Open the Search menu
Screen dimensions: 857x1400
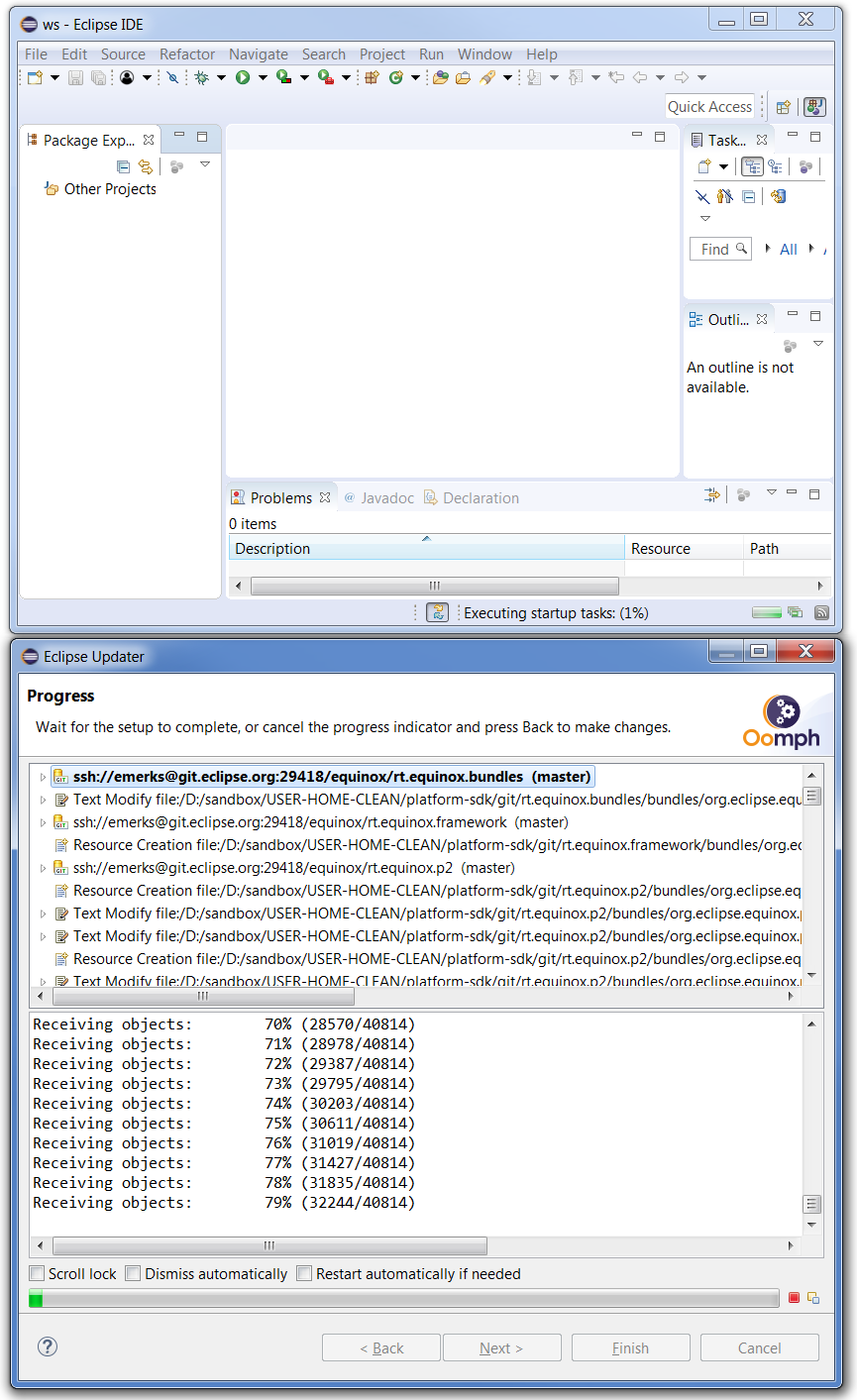click(x=324, y=54)
